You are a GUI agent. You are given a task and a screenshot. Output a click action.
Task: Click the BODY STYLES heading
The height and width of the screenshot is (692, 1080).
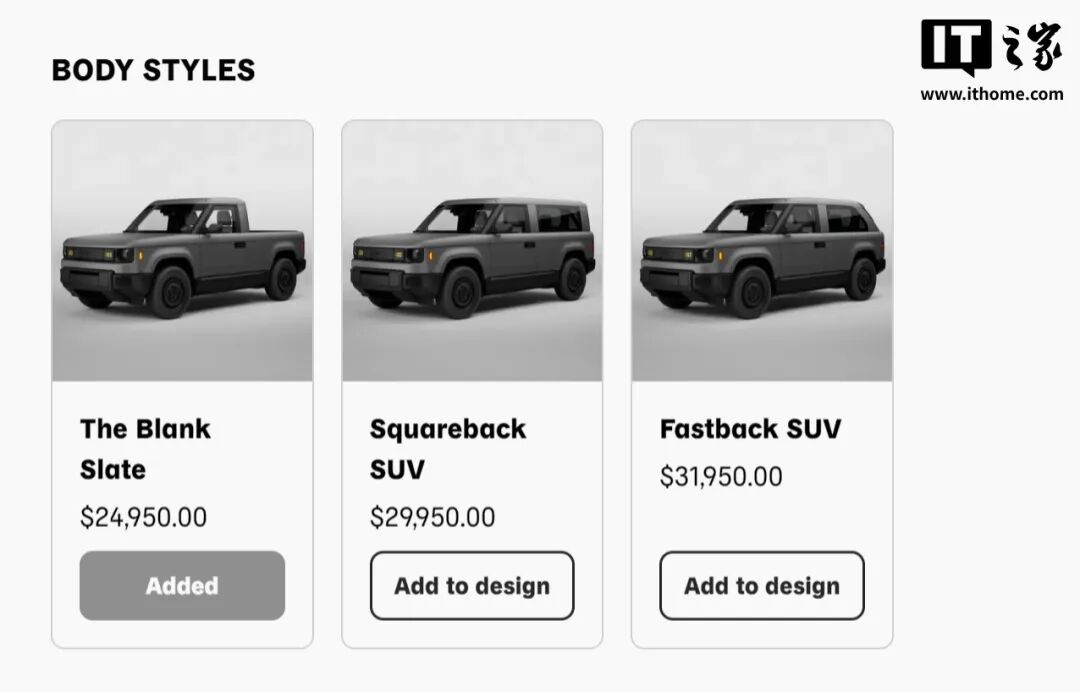pos(154,70)
